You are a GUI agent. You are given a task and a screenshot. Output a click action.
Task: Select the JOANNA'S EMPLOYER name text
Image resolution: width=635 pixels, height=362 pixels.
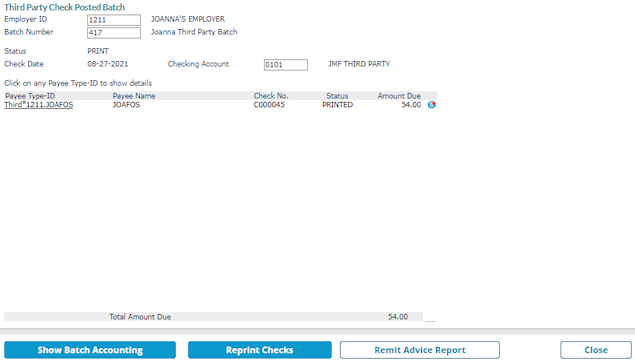[188, 19]
